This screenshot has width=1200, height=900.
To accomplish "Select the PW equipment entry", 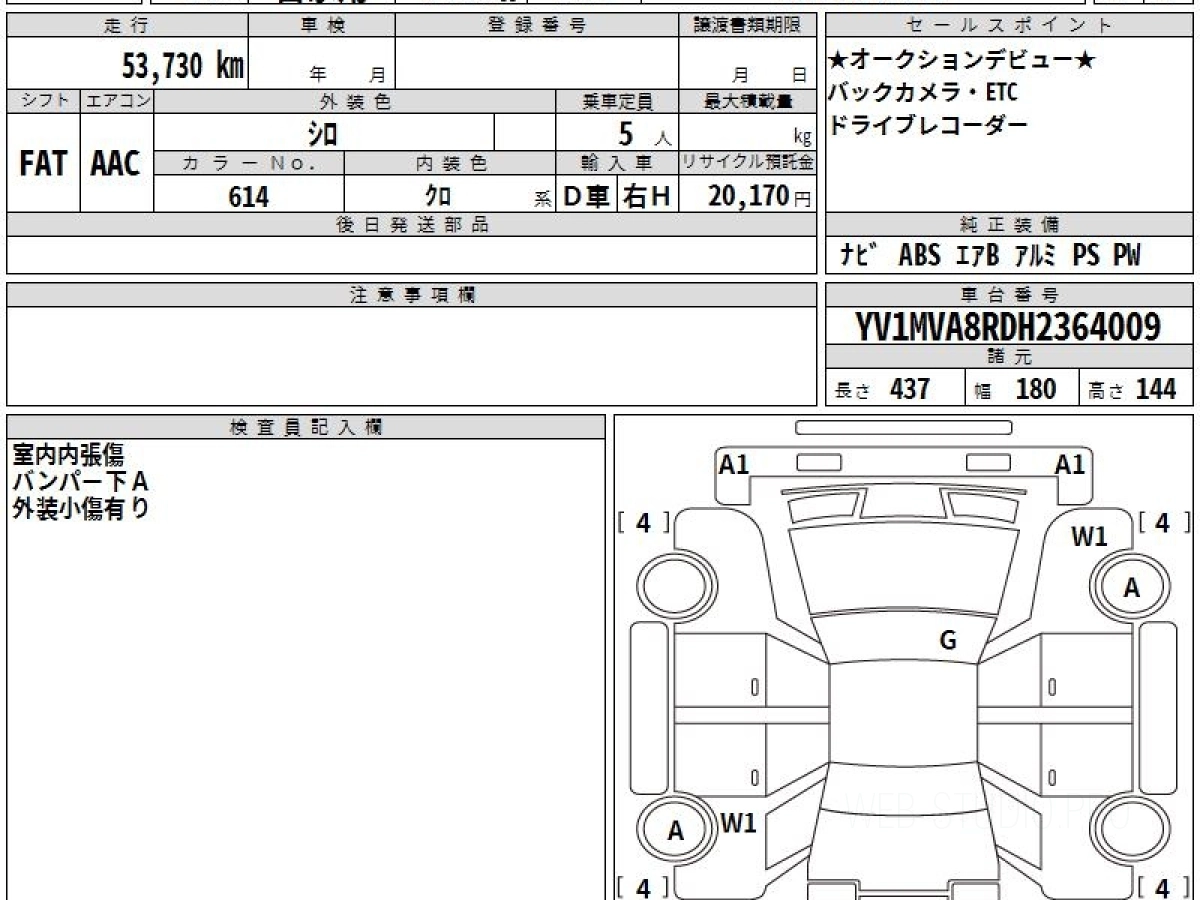I will click(x=1127, y=256).
